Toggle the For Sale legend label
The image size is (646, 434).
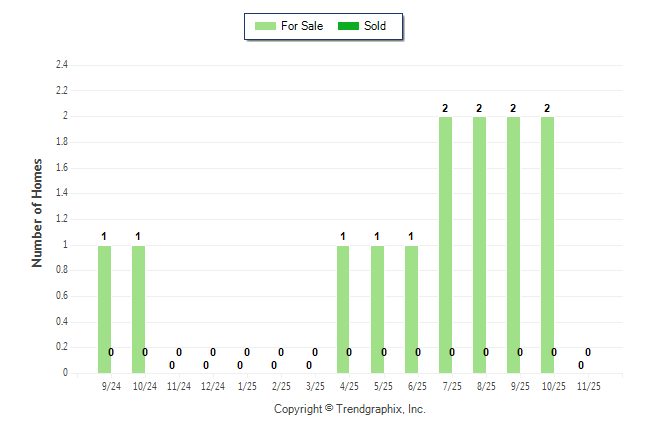click(x=302, y=26)
